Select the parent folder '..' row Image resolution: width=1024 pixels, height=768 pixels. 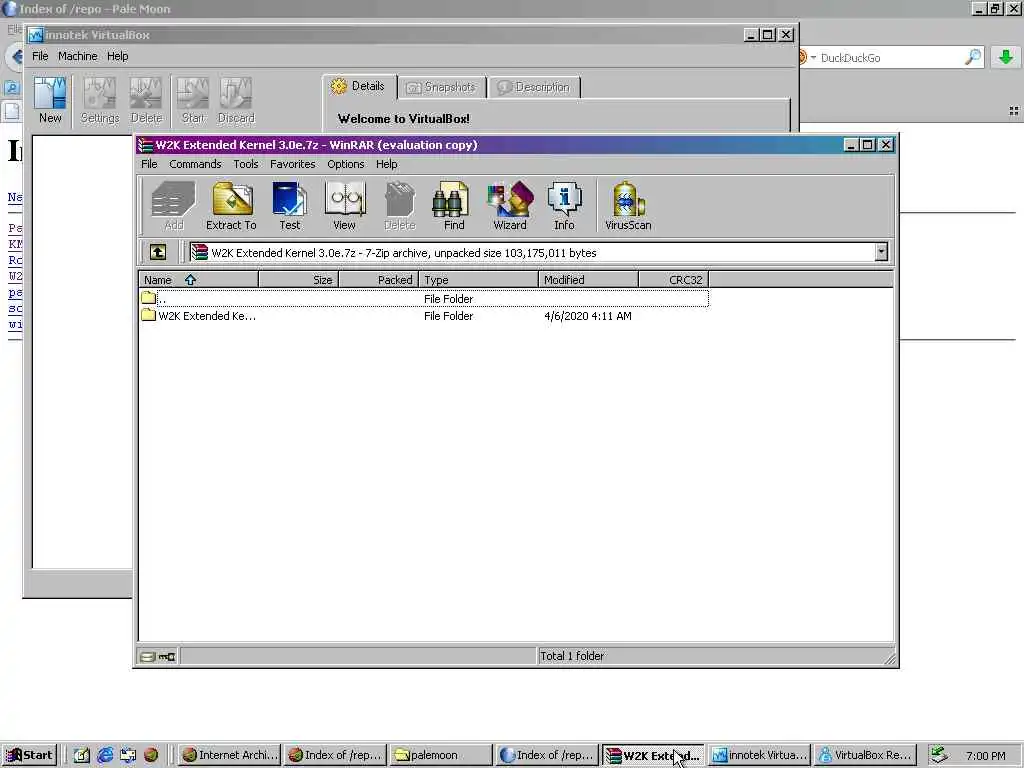424,298
